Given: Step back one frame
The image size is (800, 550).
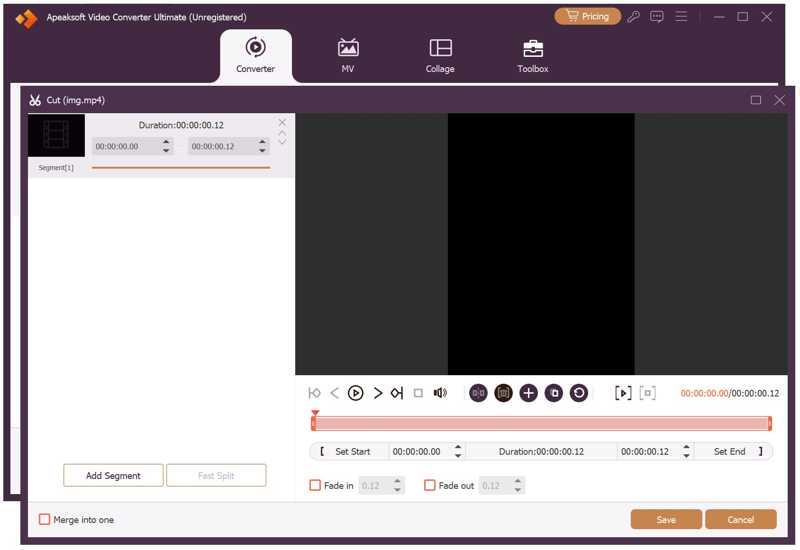Looking at the screenshot, I should coord(334,393).
